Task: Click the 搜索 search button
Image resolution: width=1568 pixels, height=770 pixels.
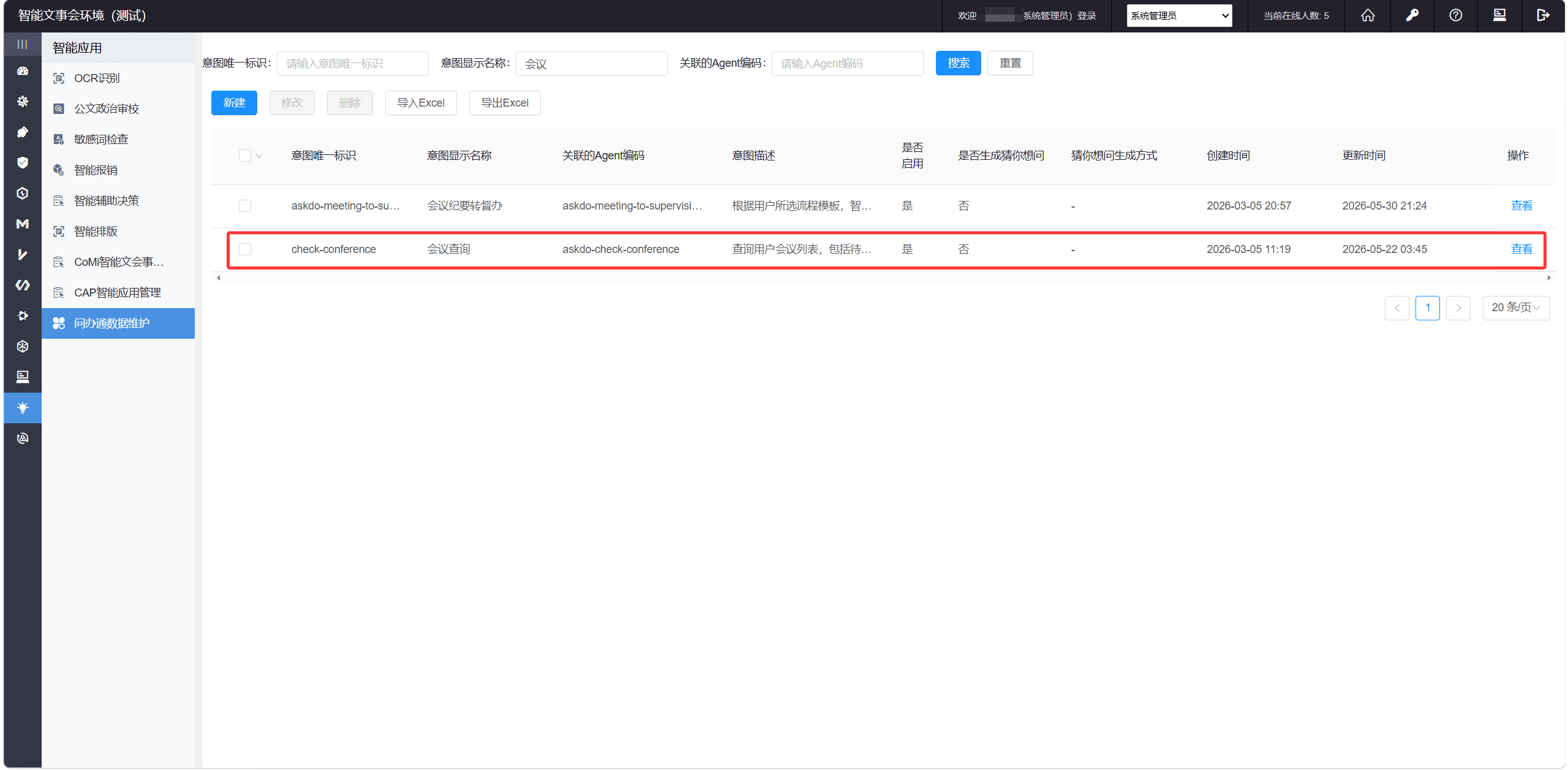Action: pos(958,63)
